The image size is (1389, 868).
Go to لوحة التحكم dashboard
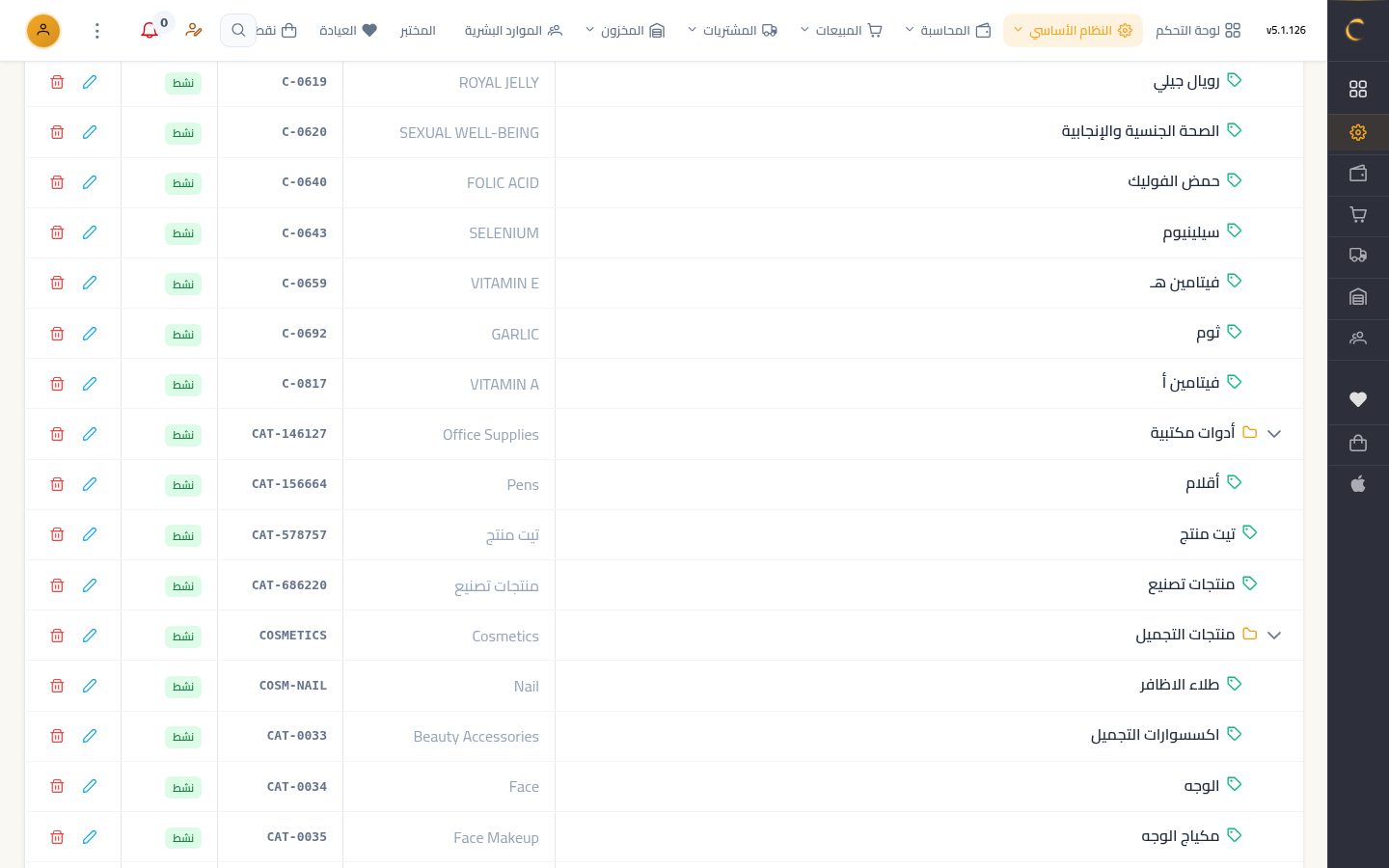1198,30
